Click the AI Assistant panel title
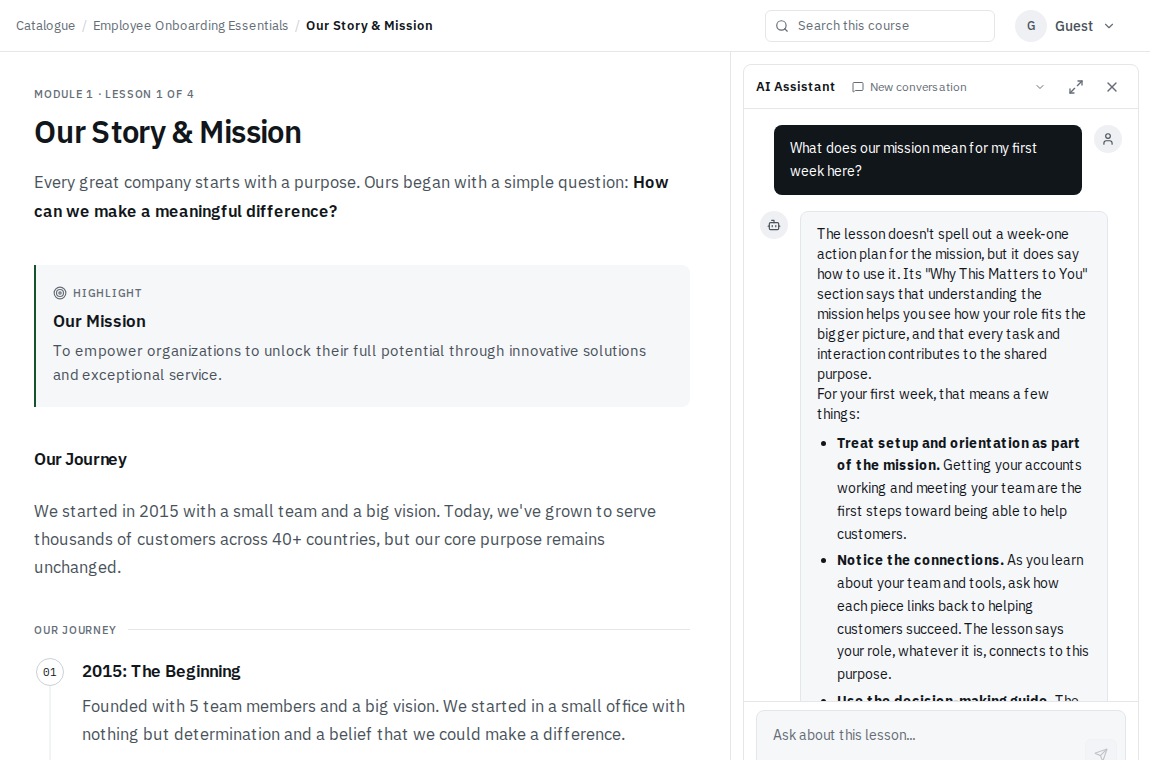 point(795,87)
